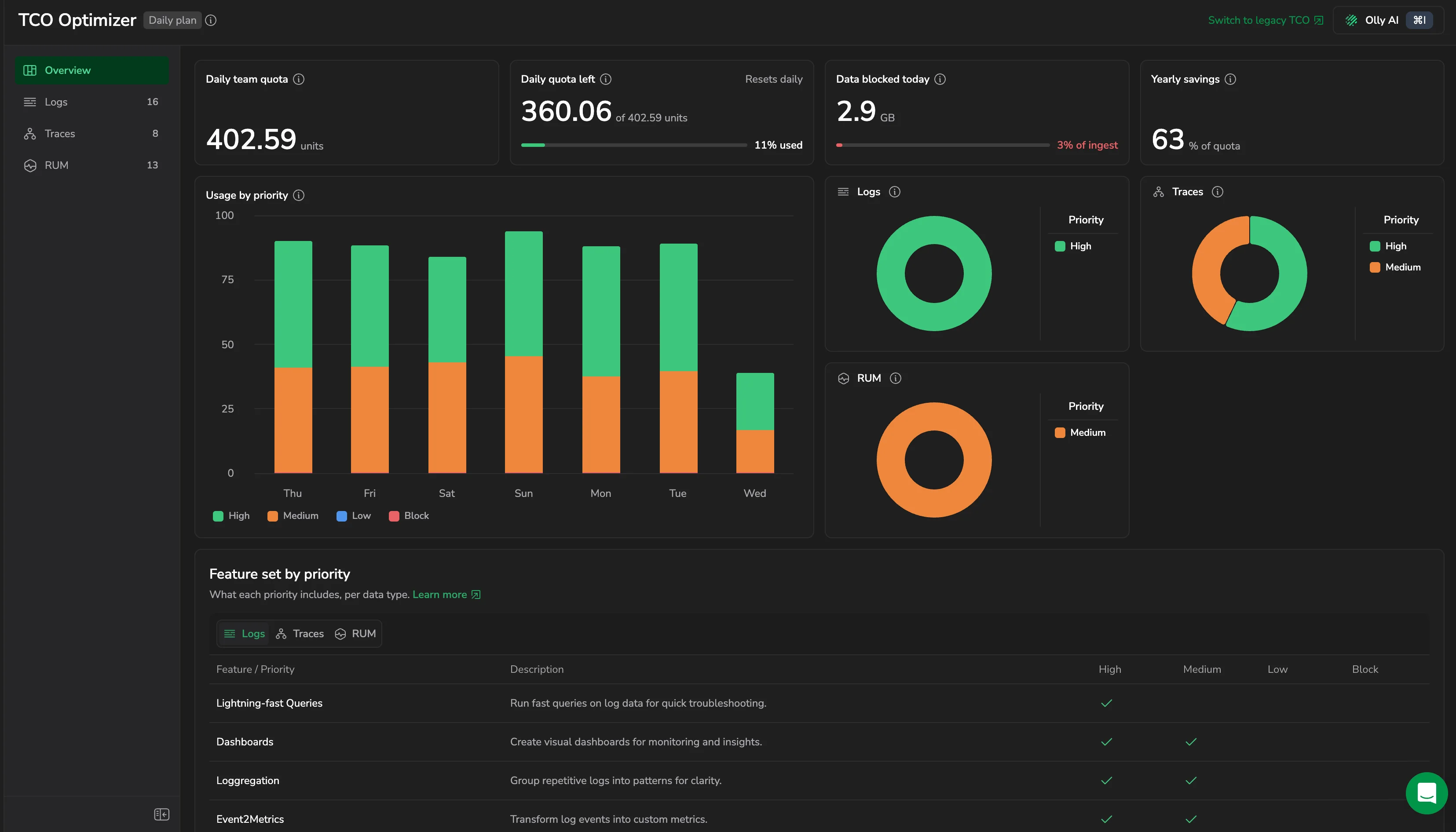
Task: Toggle High in the Traces donut legend
Action: point(1388,246)
